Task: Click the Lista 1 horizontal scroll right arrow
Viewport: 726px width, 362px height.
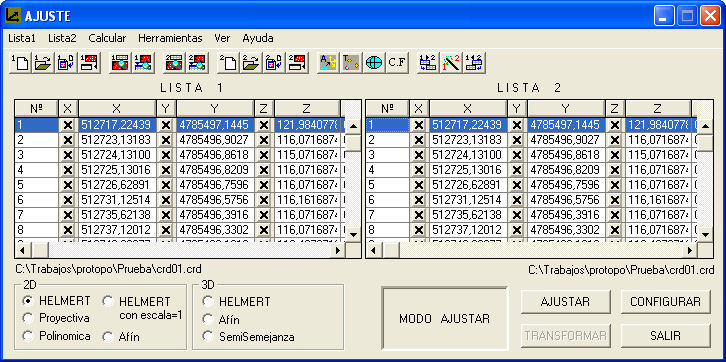Action: [338, 250]
